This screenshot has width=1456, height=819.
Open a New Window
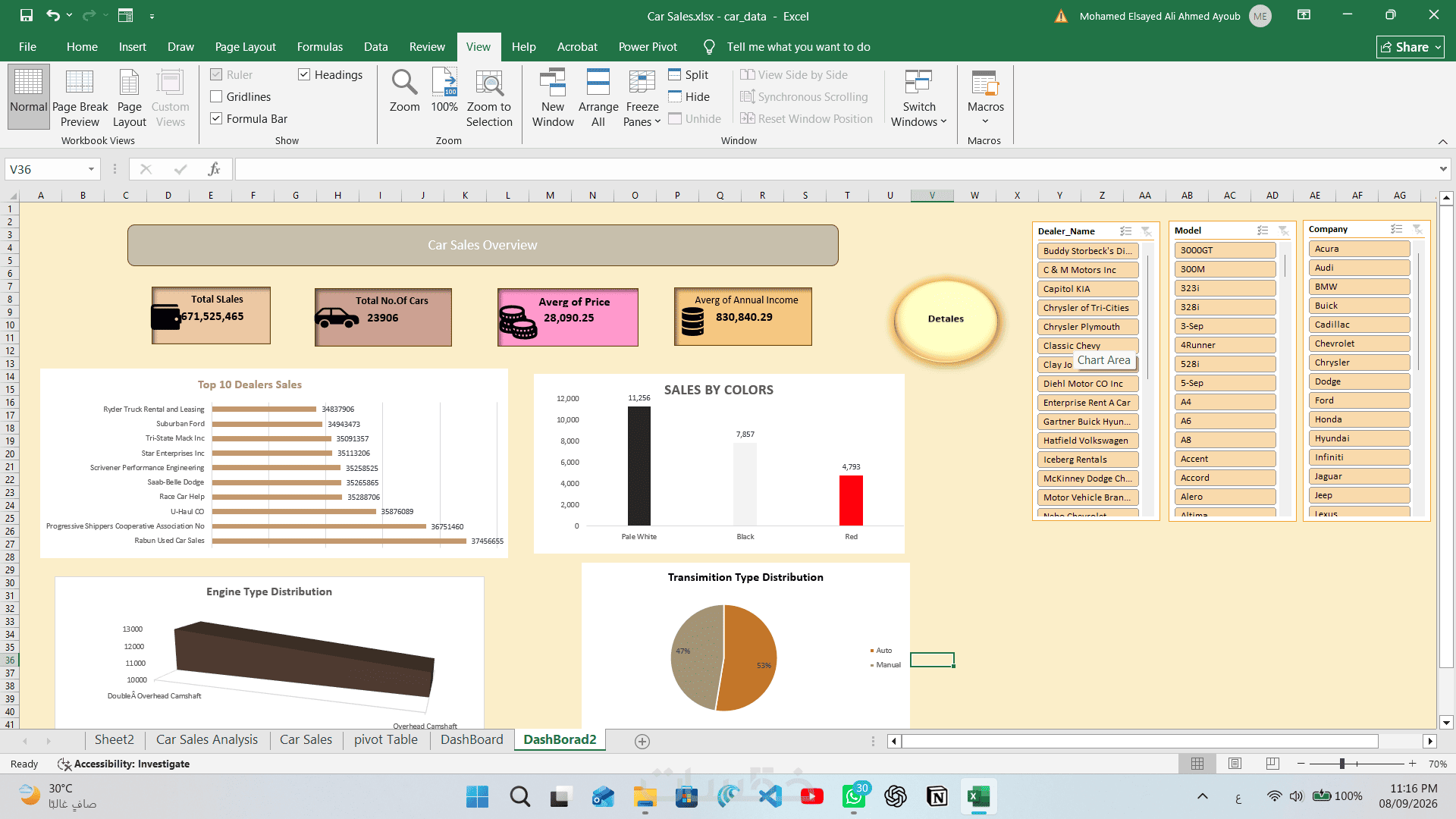(x=553, y=99)
